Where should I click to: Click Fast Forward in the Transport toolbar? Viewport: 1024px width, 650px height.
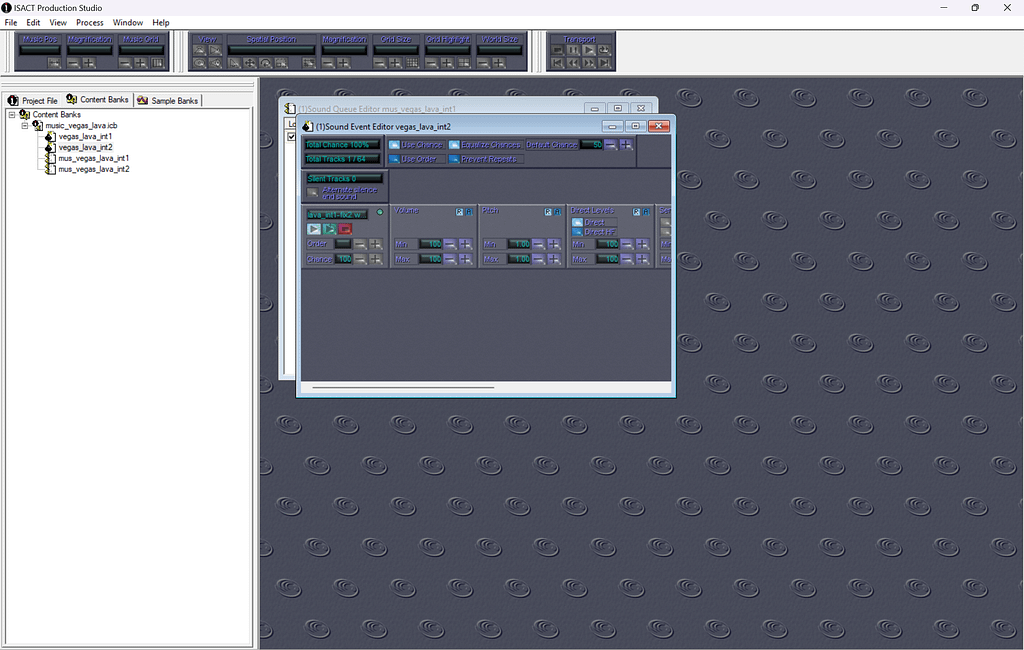589,63
